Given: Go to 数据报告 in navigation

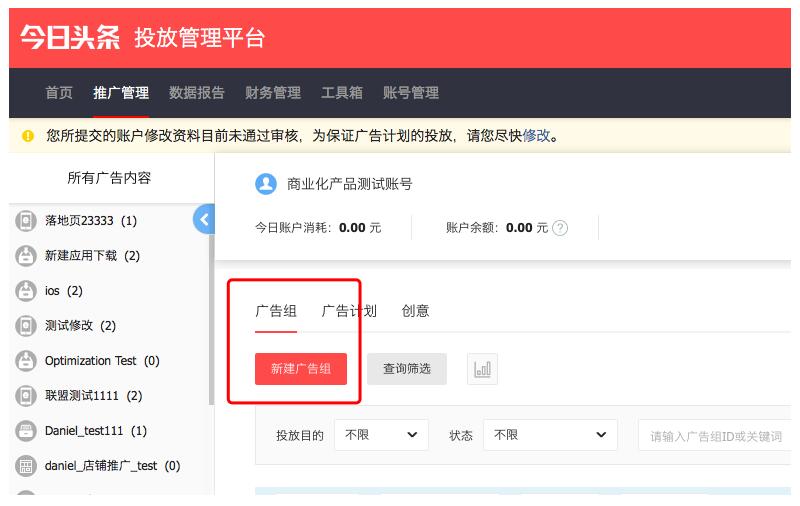Looking at the screenshot, I should (197, 93).
